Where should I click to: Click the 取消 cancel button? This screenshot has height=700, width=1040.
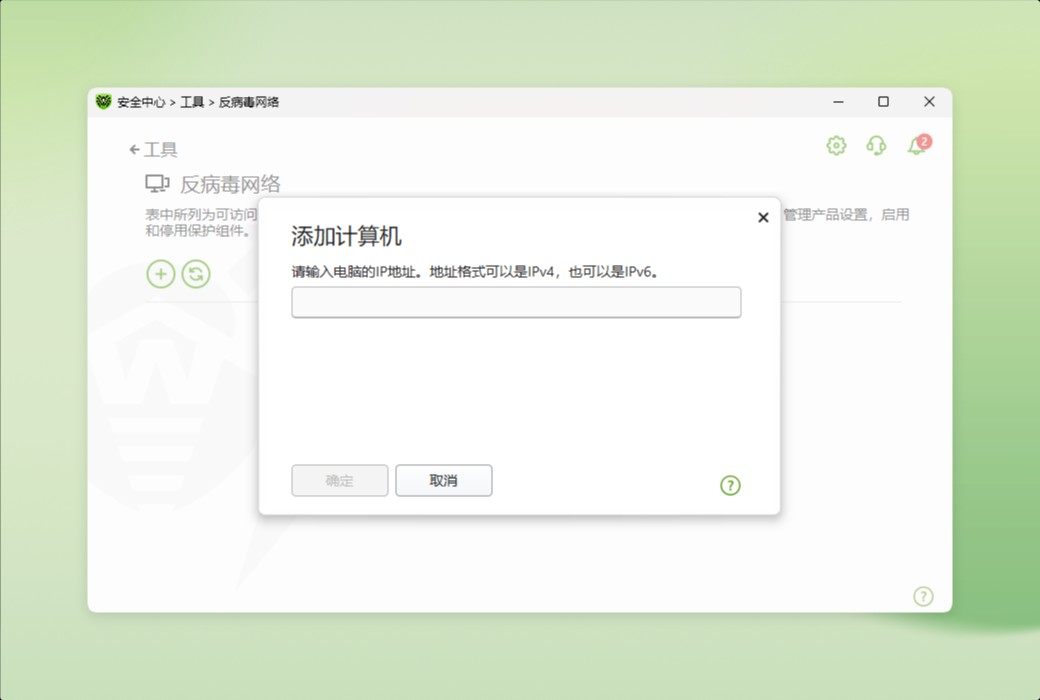(443, 480)
